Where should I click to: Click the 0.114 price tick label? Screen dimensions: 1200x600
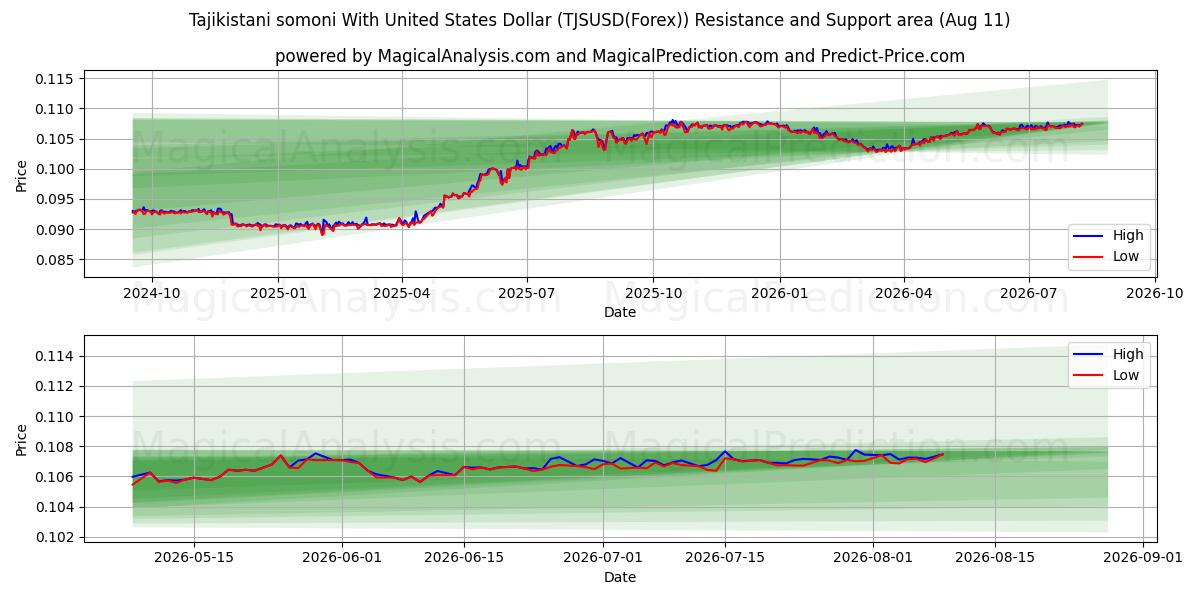[x=56, y=356]
